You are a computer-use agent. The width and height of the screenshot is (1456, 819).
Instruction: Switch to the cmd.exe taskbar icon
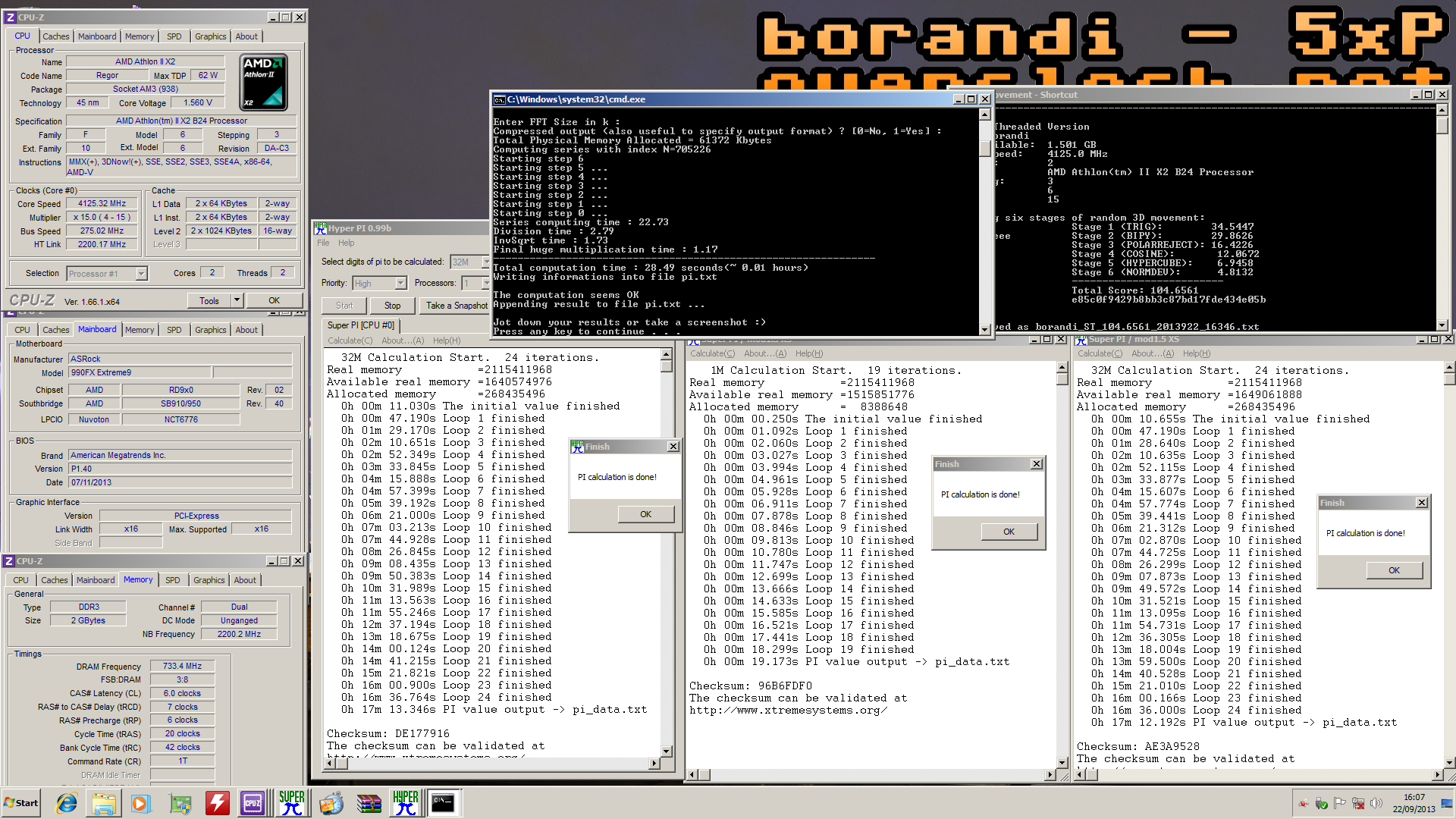pos(443,802)
